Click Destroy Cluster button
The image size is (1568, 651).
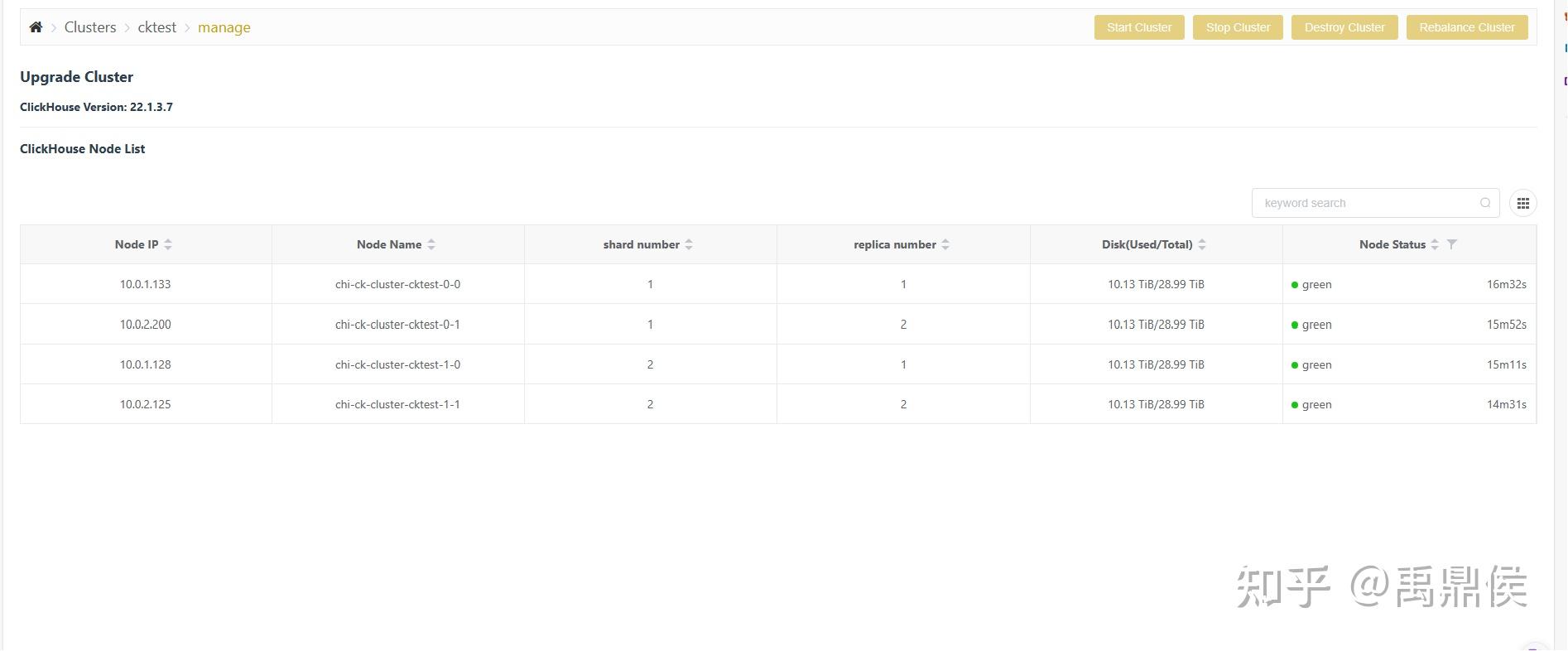click(1344, 27)
